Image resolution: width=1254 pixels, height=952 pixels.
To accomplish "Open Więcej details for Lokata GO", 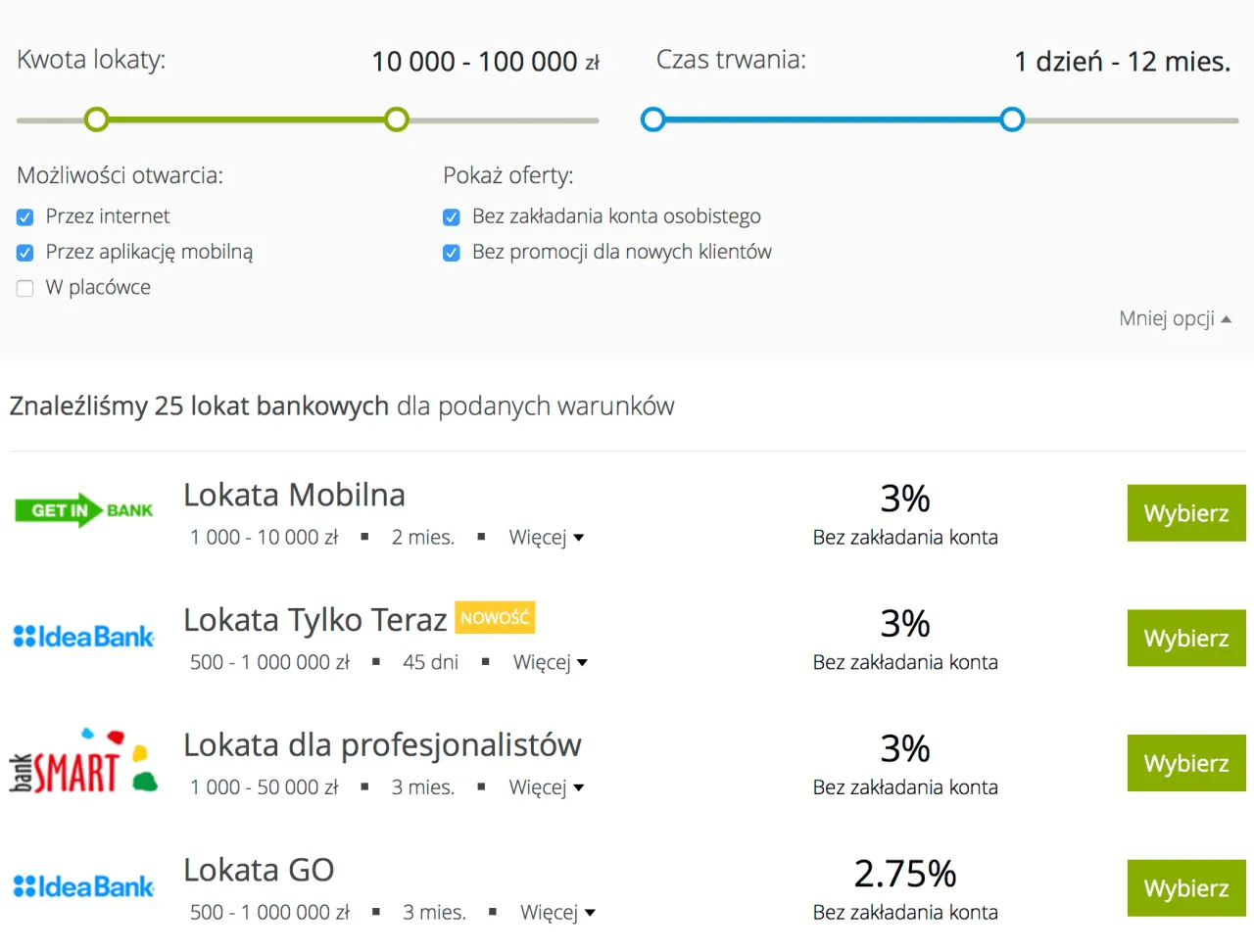I will pos(556,912).
